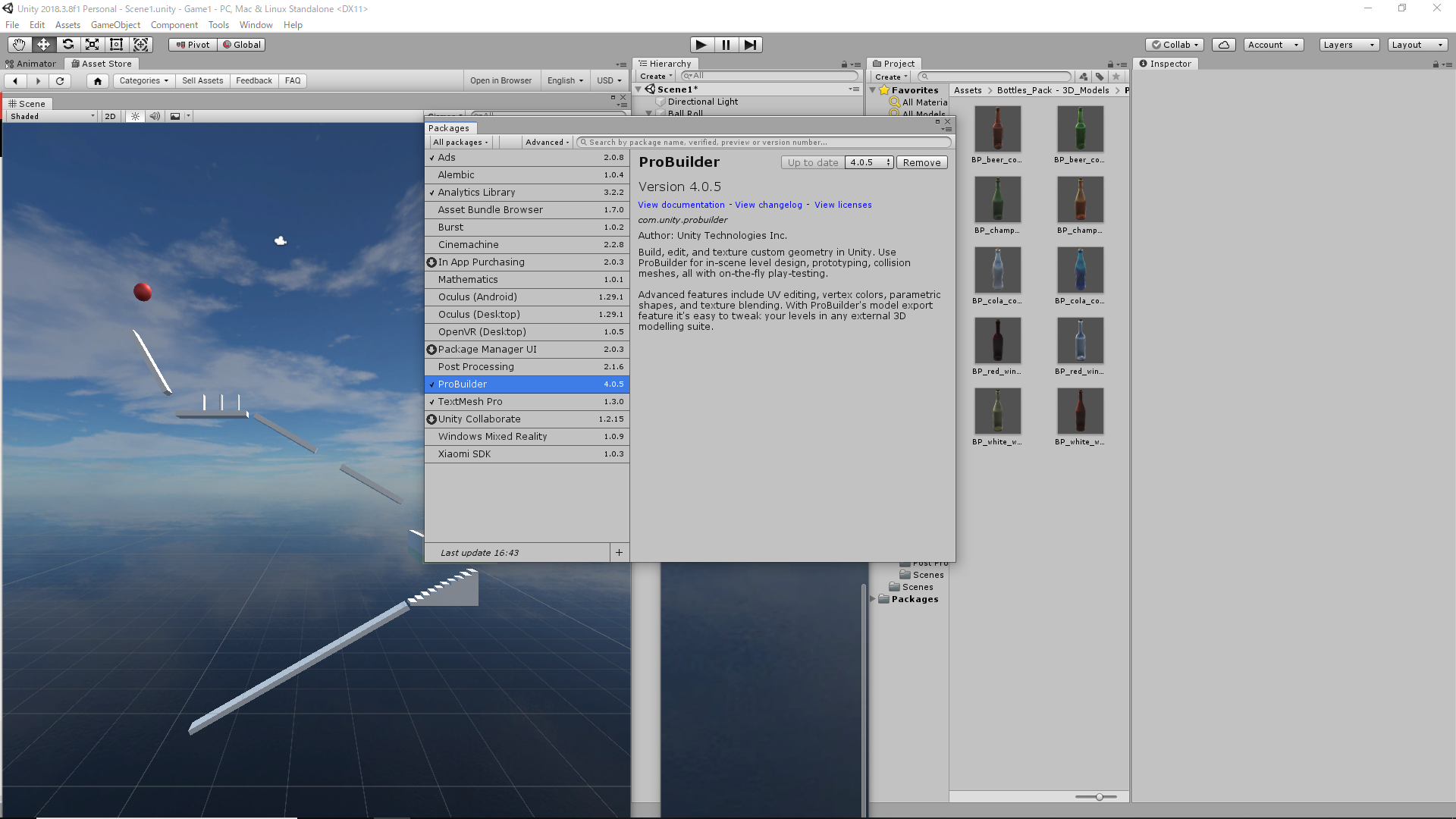Toggle scene audio speaker icon

tap(155, 116)
